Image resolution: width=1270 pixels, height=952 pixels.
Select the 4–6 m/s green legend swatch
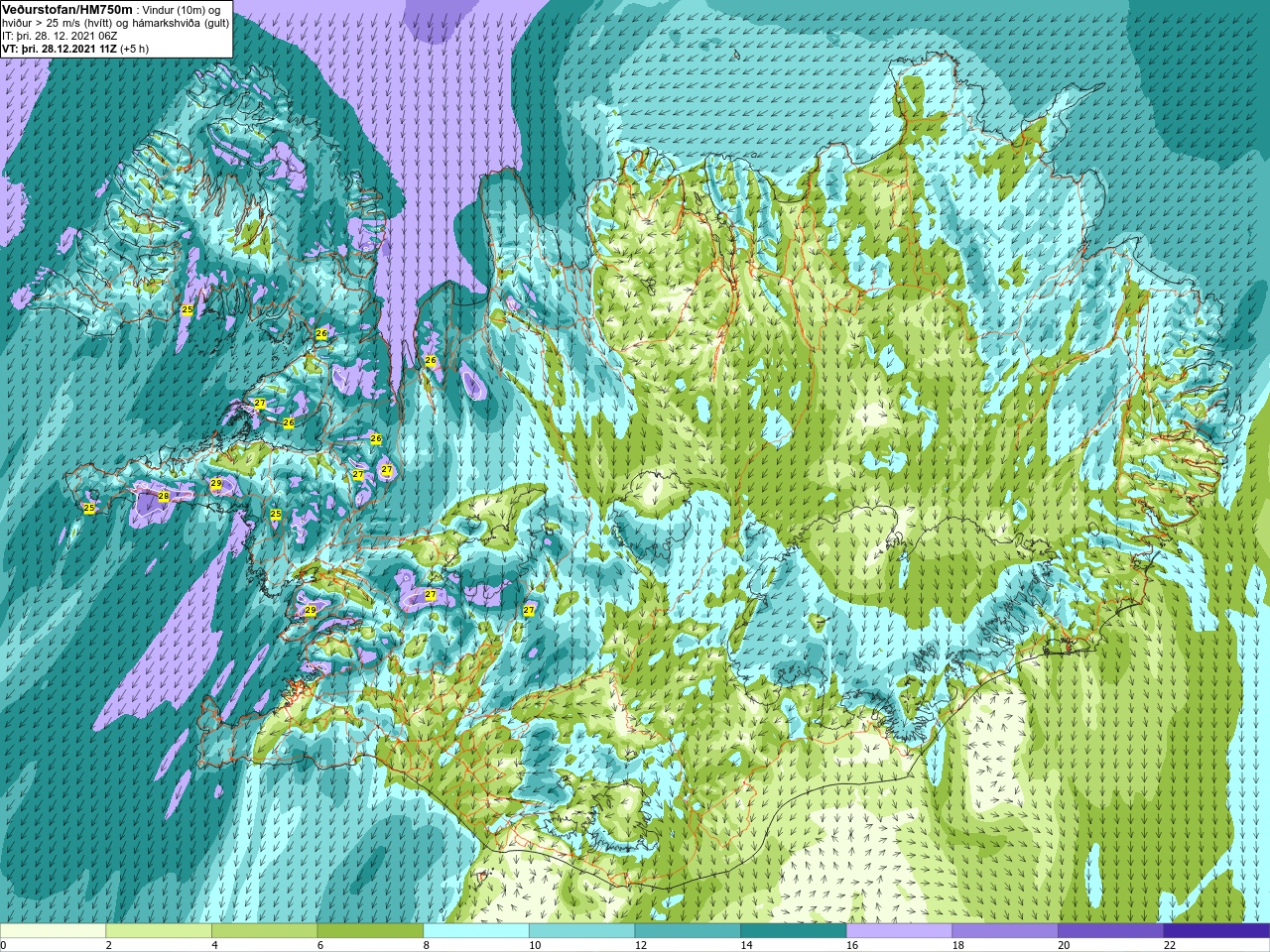click(264, 931)
